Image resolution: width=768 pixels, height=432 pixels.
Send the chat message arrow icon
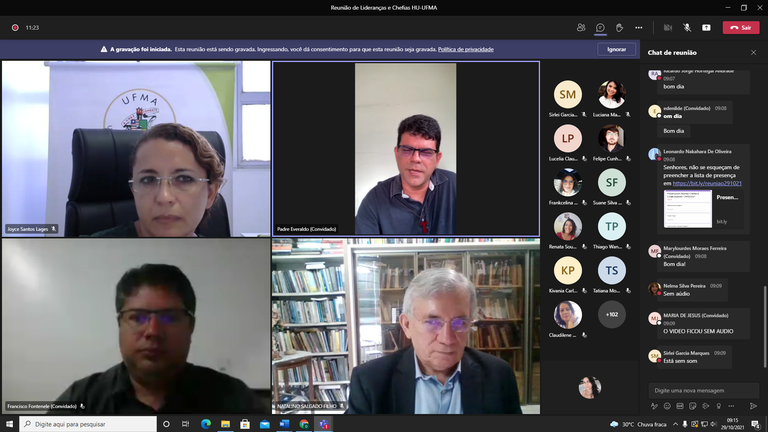point(753,406)
